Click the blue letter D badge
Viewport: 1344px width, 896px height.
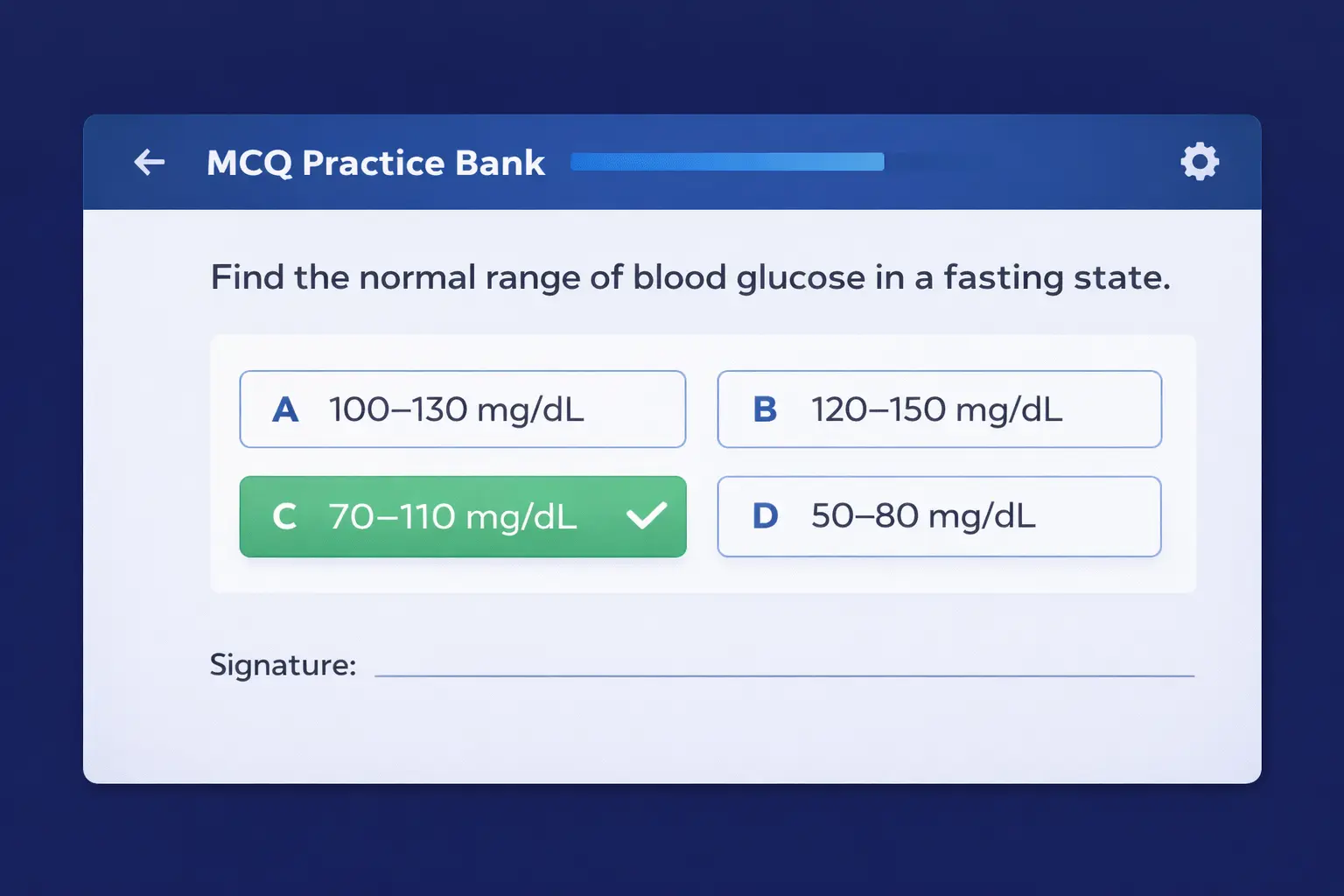click(765, 516)
